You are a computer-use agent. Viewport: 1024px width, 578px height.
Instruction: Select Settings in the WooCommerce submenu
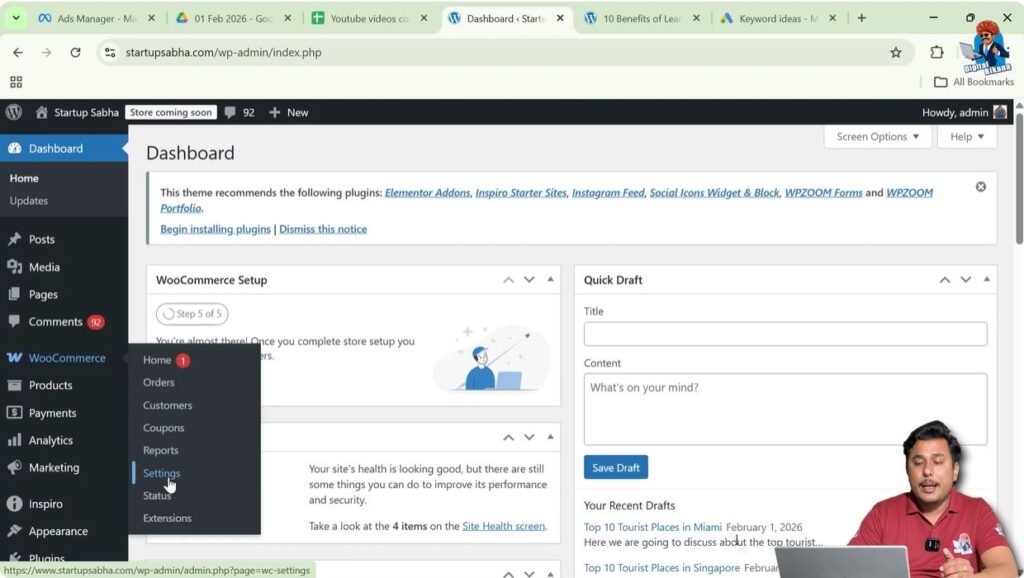click(161, 472)
